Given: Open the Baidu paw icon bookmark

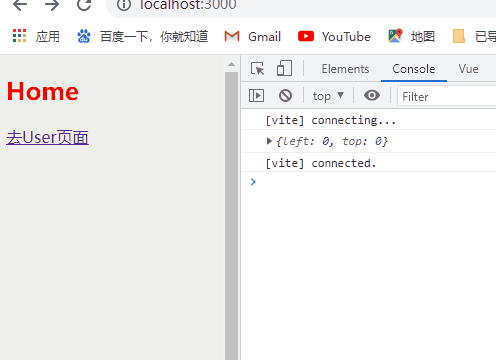Looking at the screenshot, I should click(84, 36).
